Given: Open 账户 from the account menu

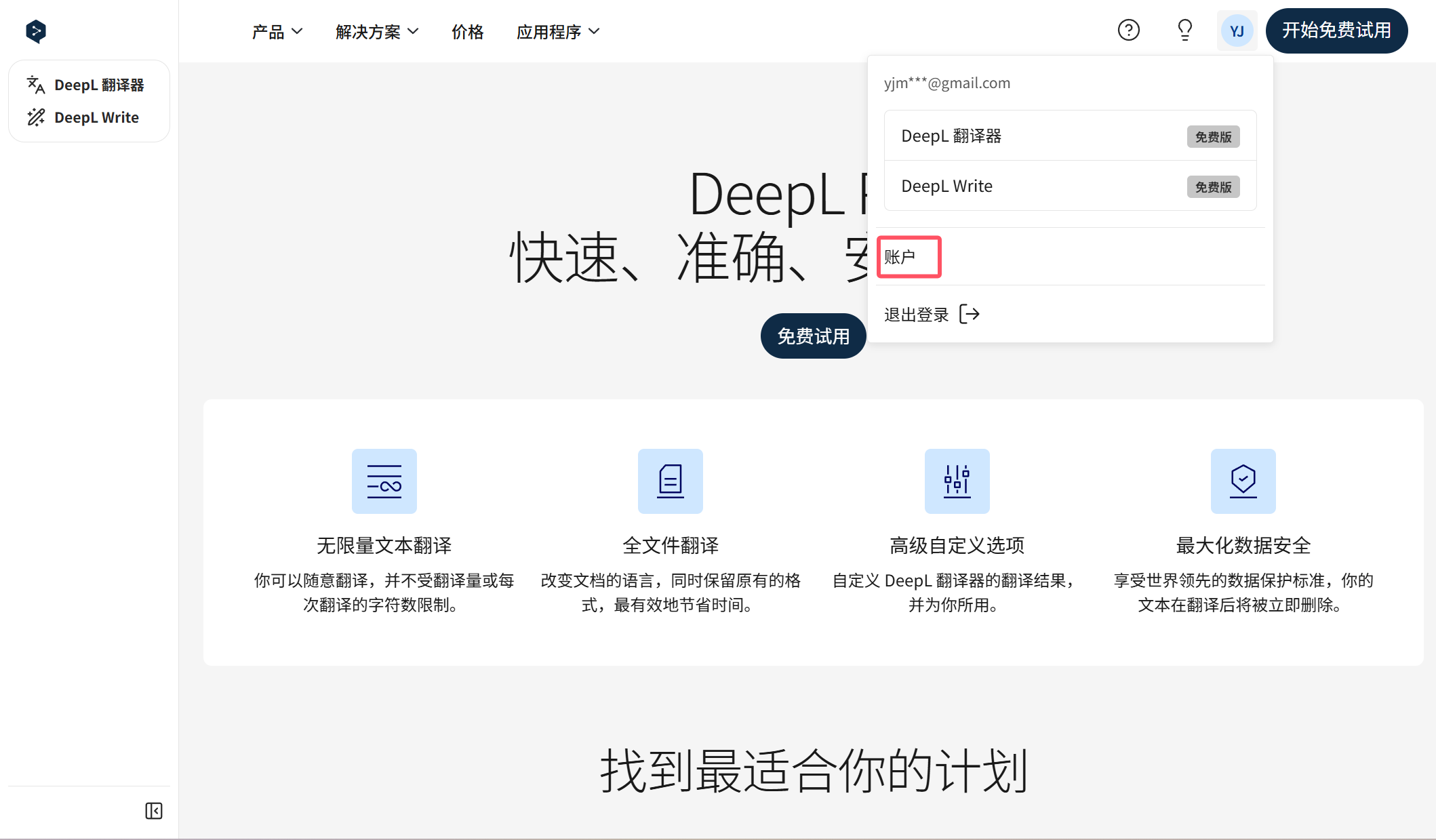Looking at the screenshot, I should 909,256.
